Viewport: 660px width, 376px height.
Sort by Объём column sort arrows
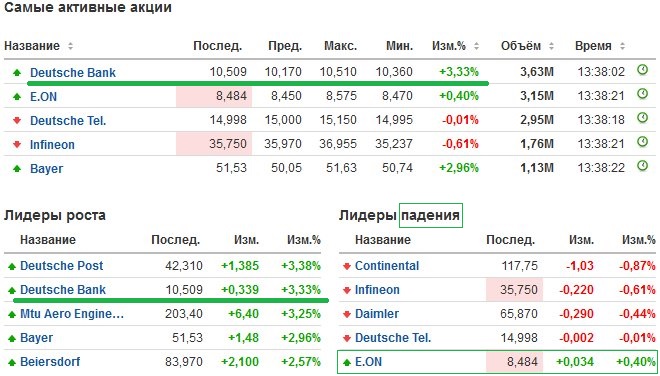[x=551, y=46]
